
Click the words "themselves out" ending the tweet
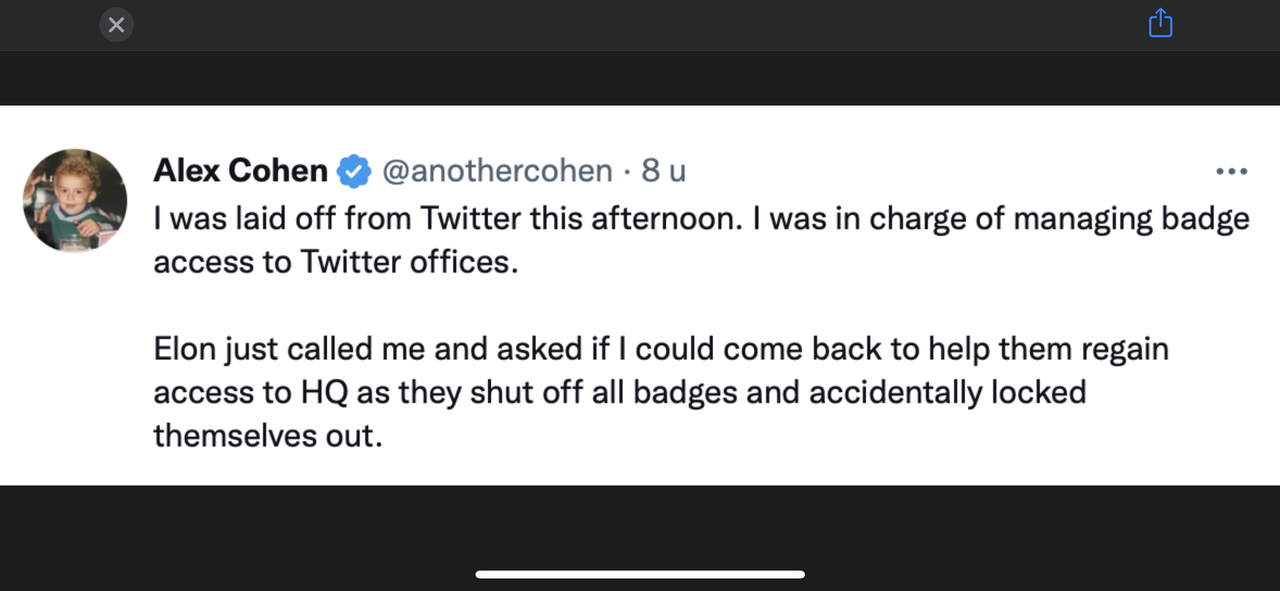coord(267,436)
